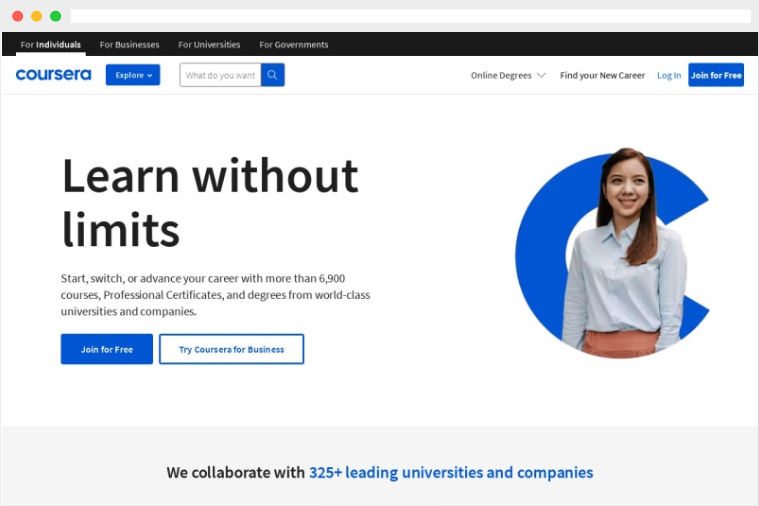
Task: Open the For Universities tab
Action: 209,45
